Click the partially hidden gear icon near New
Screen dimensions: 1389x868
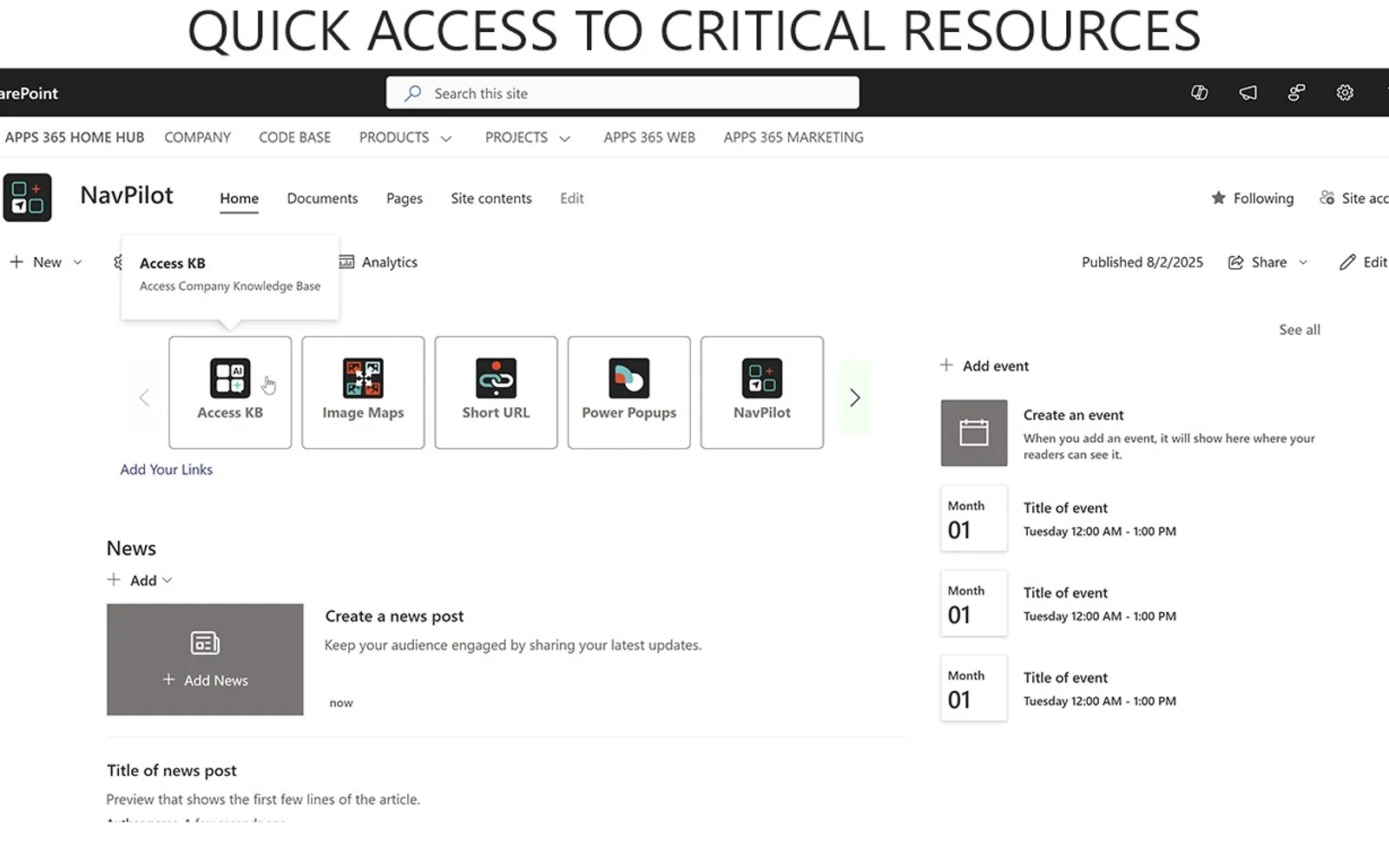pos(117,262)
